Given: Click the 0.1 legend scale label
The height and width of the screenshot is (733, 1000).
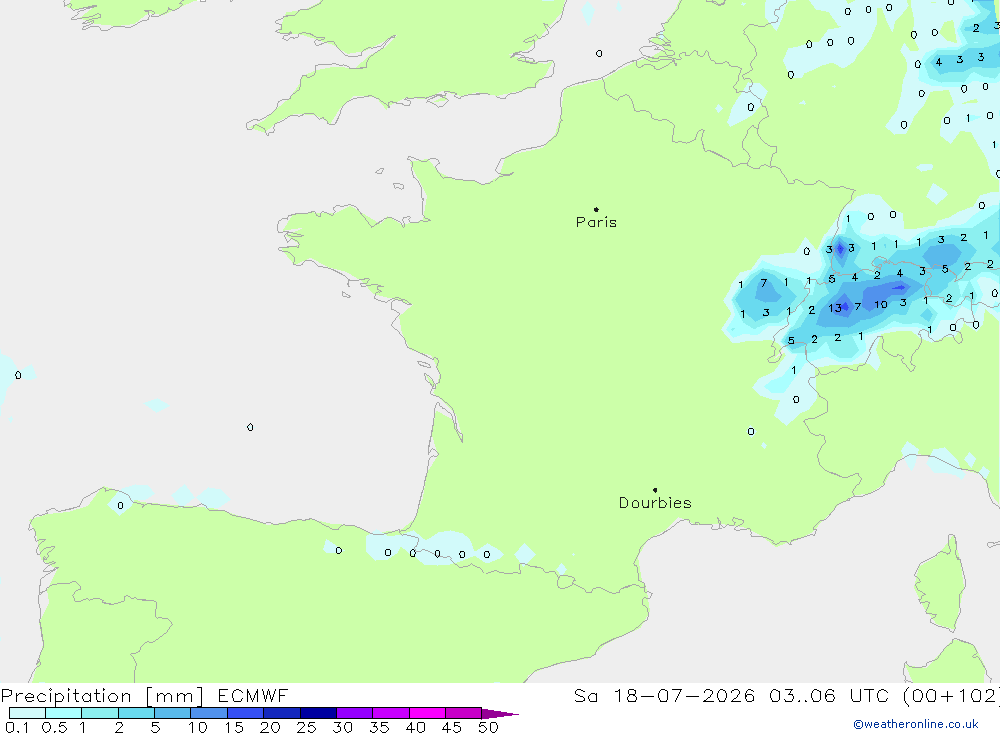Looking at the screenshot, I should click(17, 727).
